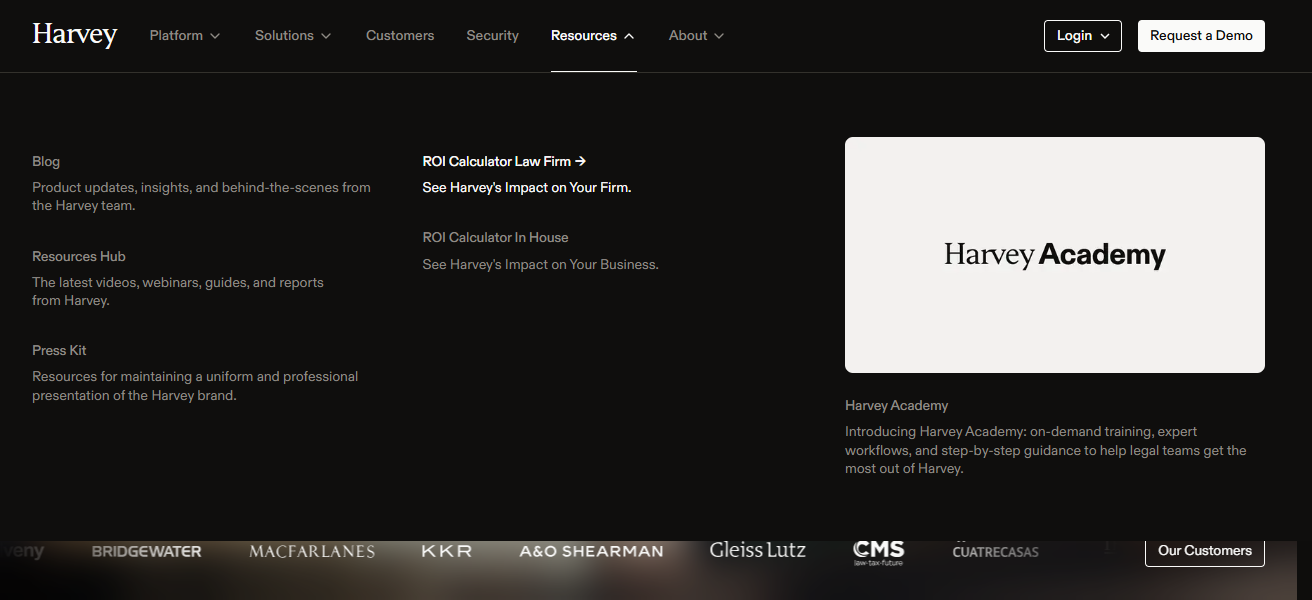Click 'The latest videos, webinars, guides' description

click(x=178, y=291)
